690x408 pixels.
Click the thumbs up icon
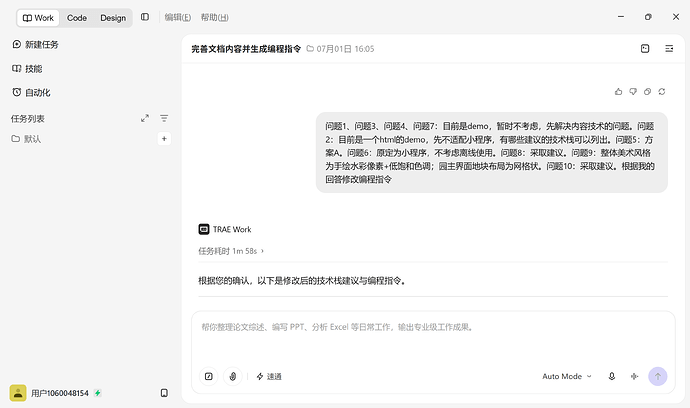click(x=619, y=92)
